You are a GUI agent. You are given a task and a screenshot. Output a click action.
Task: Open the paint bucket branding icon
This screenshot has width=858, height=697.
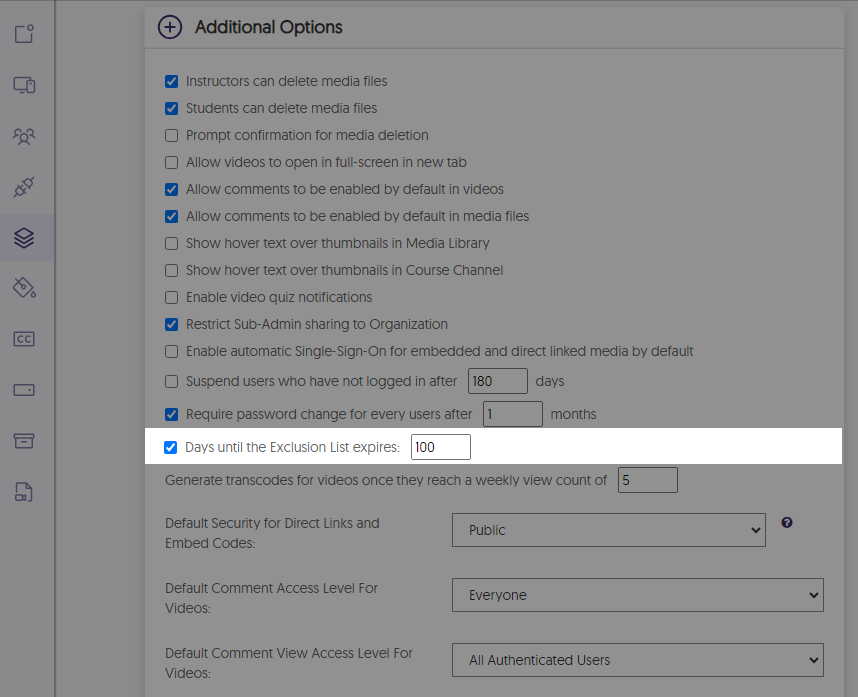pyautogui.click(x=25, y=289)
